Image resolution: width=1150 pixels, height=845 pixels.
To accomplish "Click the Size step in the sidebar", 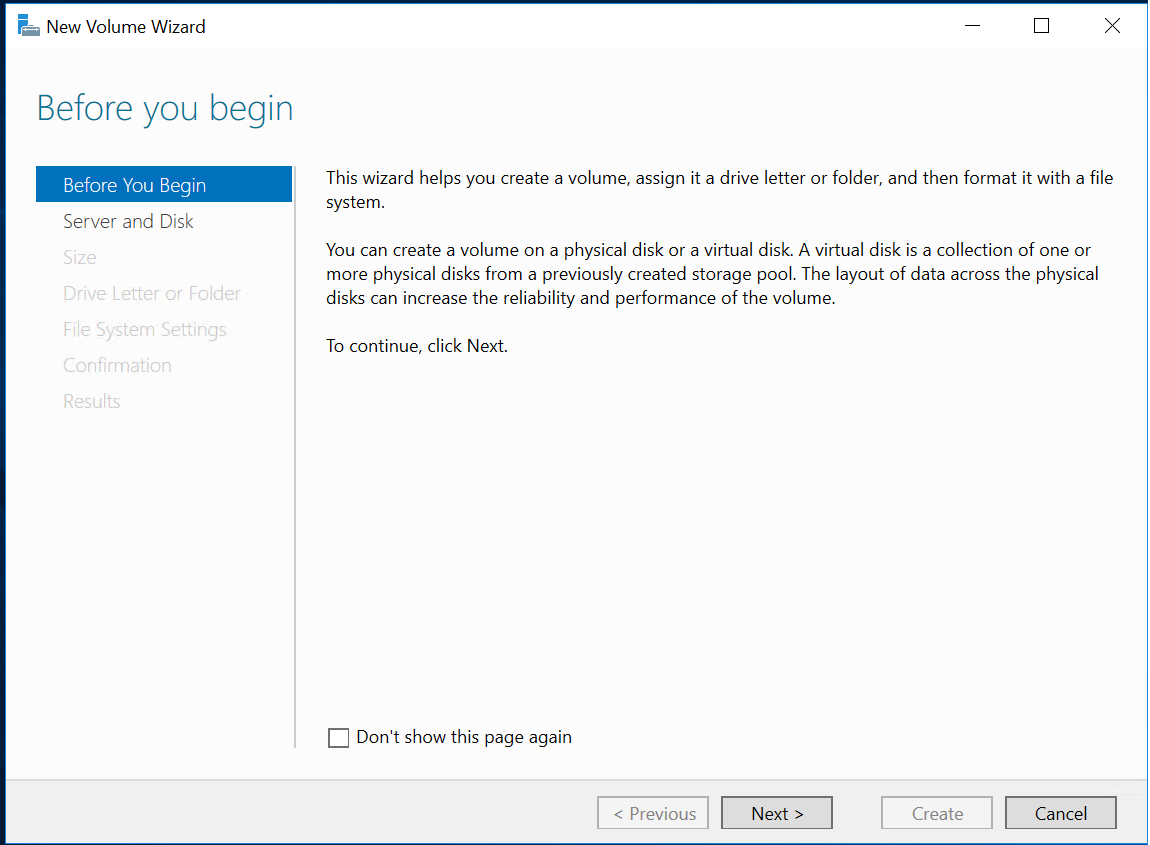I will (80, 257).
